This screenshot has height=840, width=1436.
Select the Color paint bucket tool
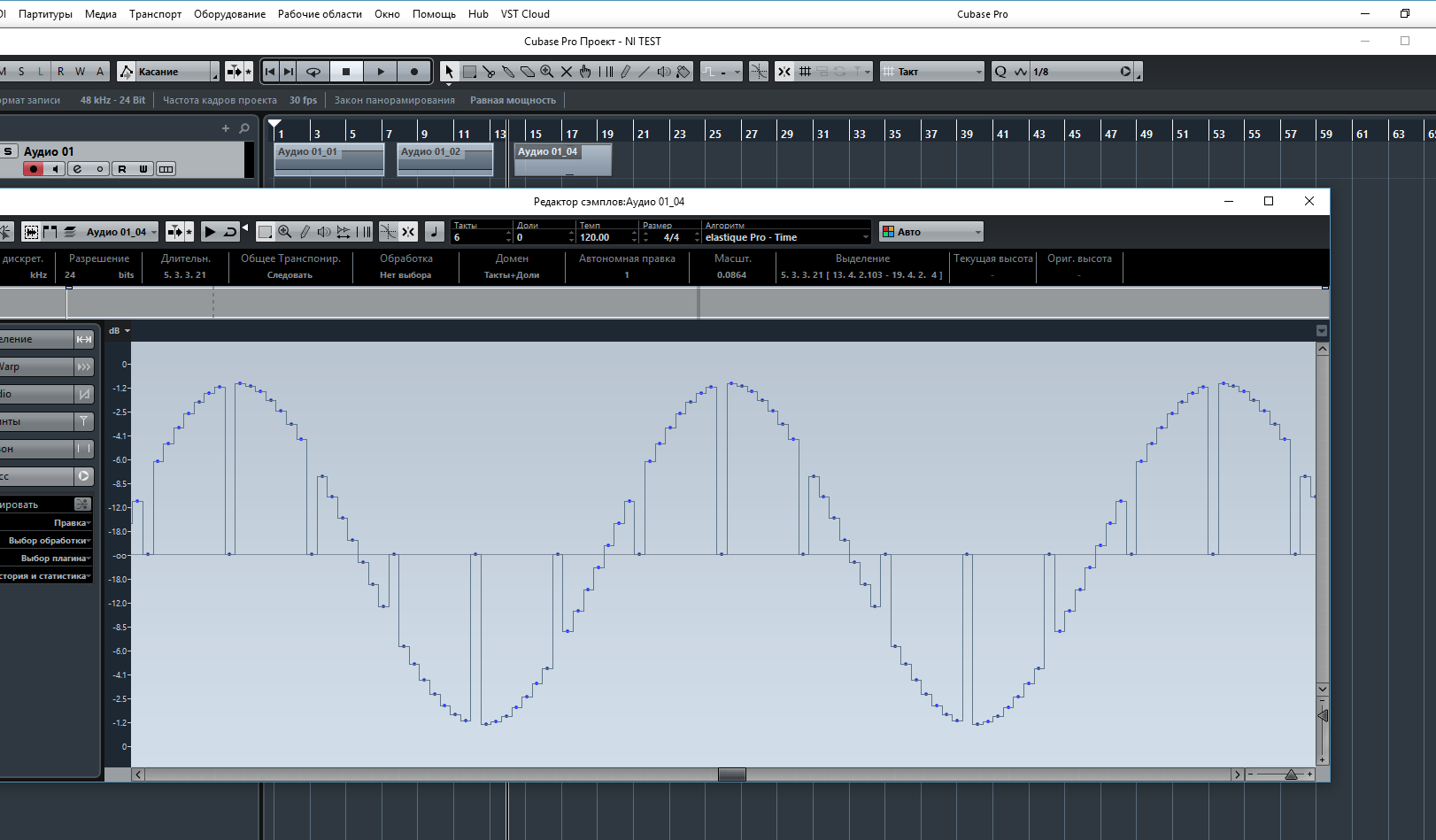click(683, 72)
